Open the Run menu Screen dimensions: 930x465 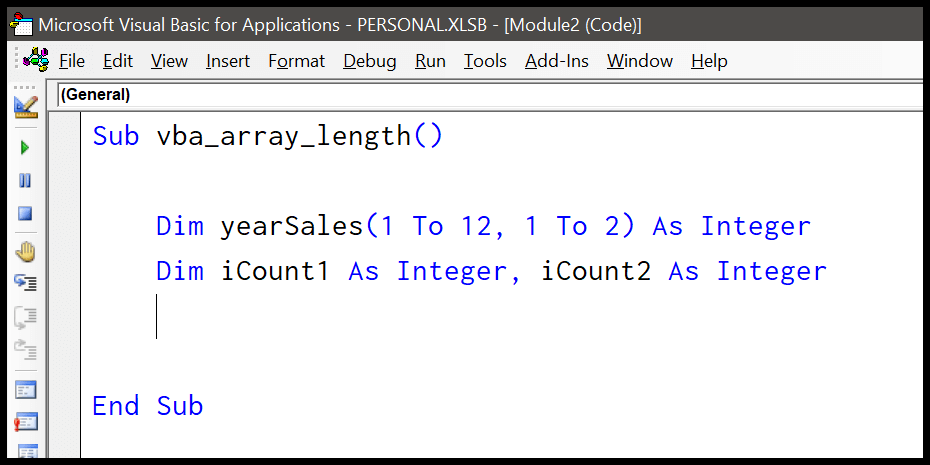click(430, 61)
